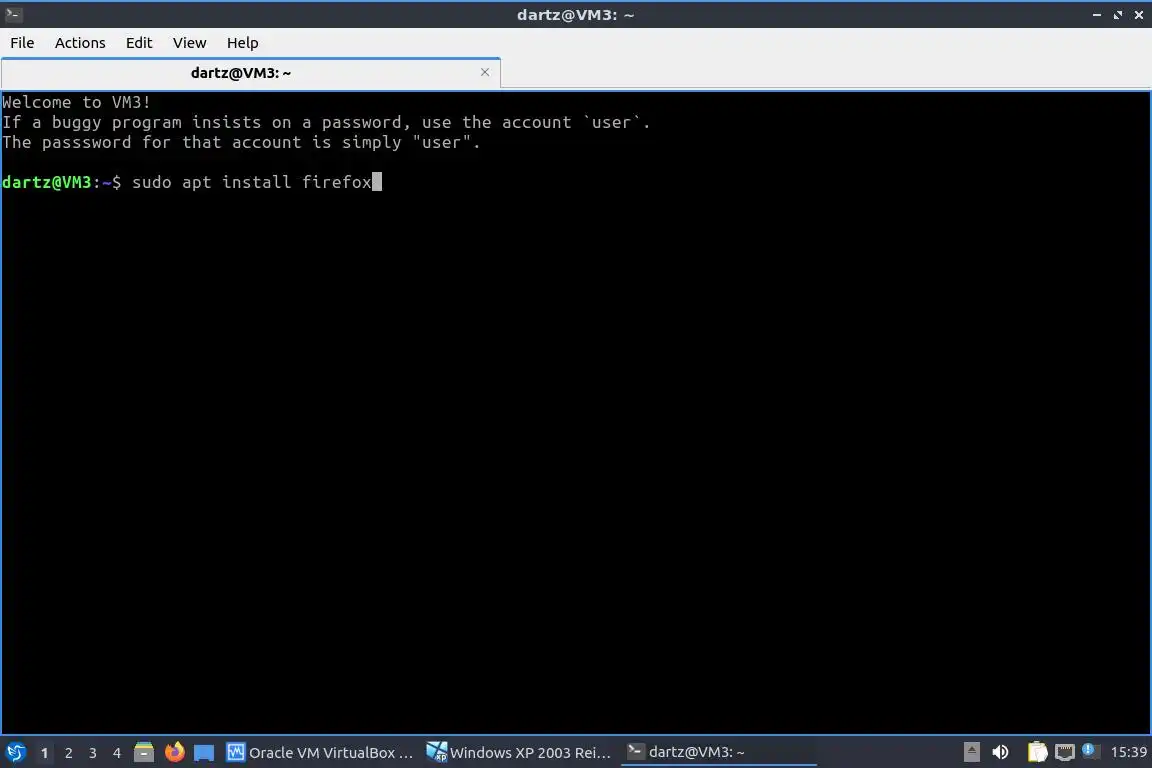The width and height of the screenshot is (1152, 768).
Task: Switch to workspace 3
Action: pyautogui.click(x=93, y=753)
